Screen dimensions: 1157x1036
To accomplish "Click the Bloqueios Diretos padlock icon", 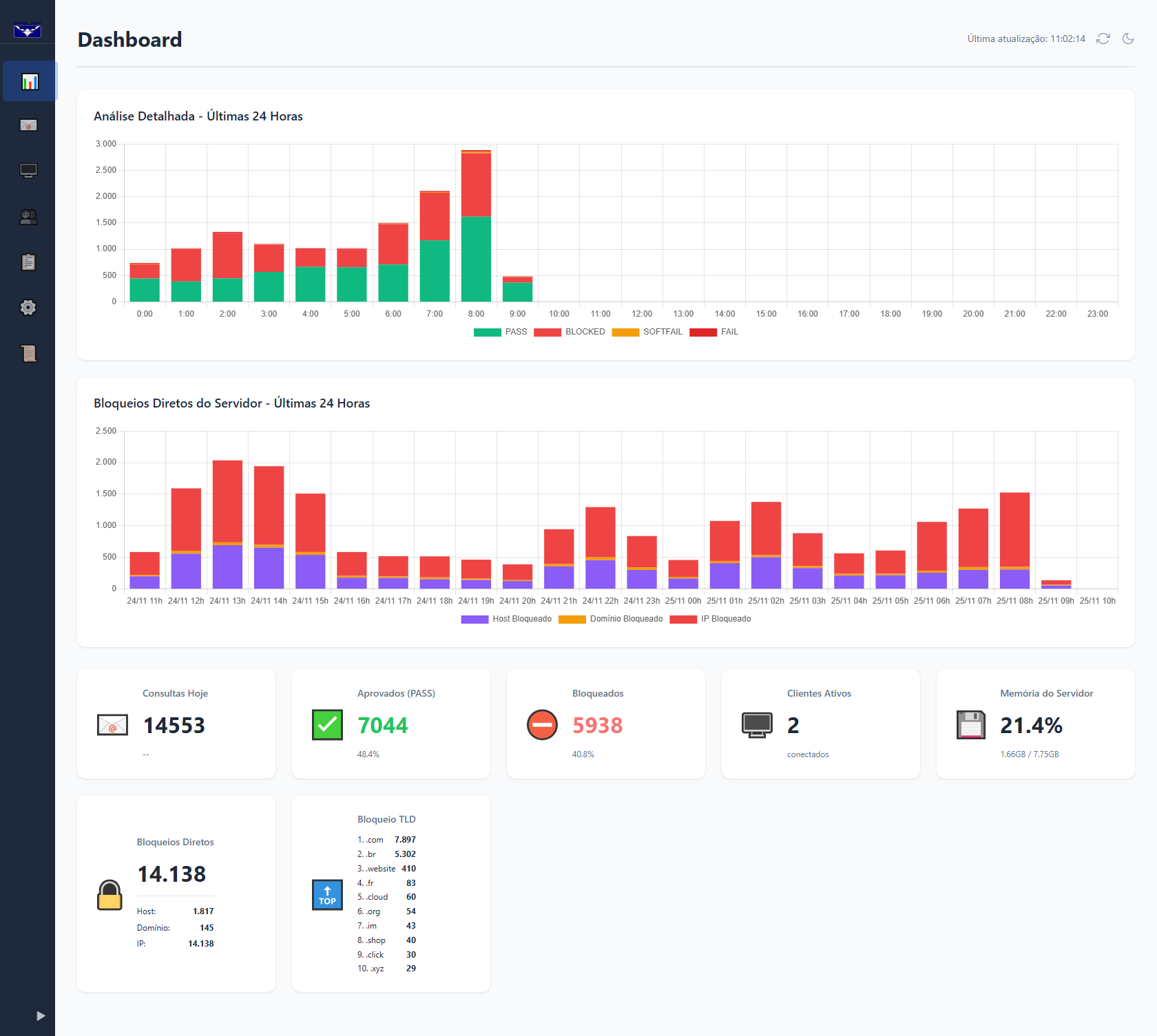I will (x=110, y=895).
